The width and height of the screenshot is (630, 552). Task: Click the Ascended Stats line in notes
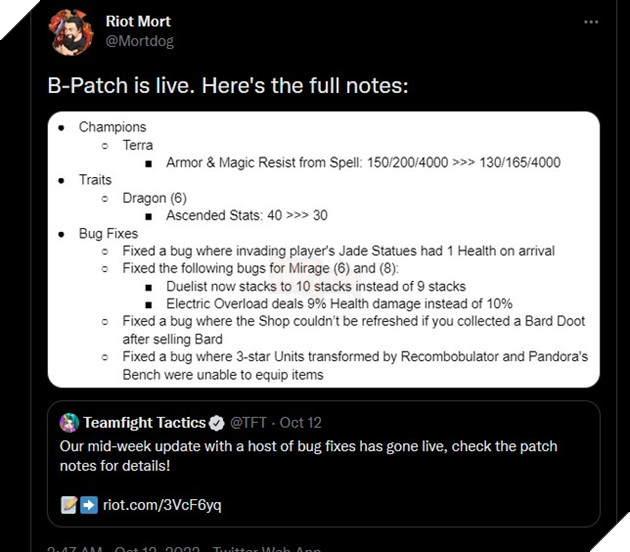pos(247,215)
